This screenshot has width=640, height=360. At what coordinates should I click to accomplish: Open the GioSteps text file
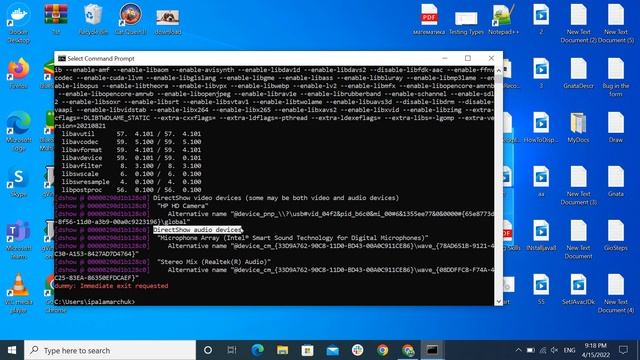pyautogui.click(x=616, y=236)
